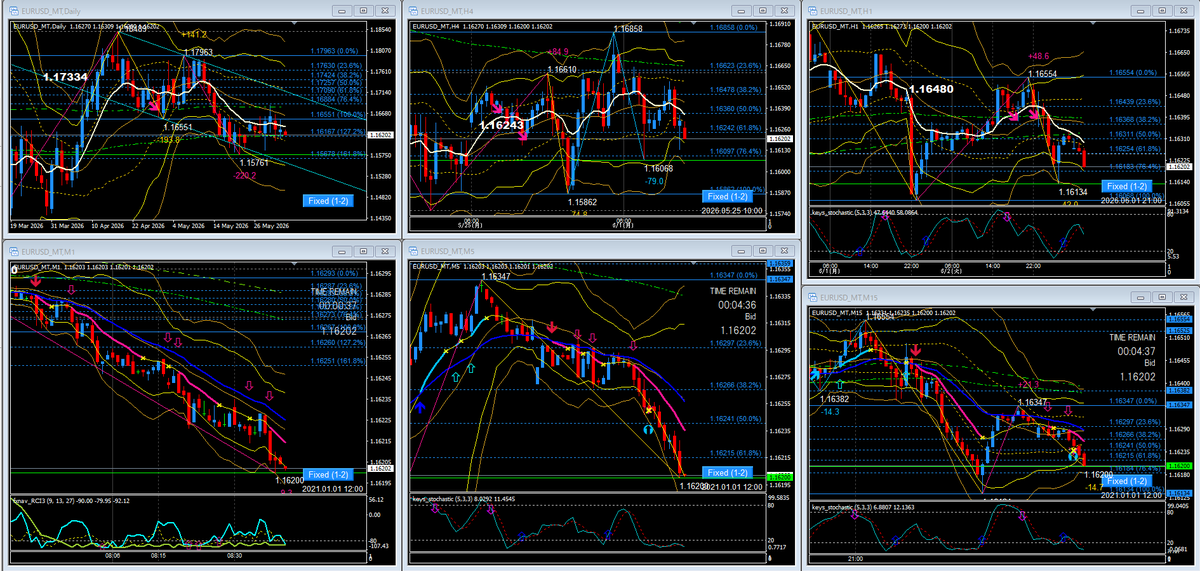Click the -220.2 pips label on Daily chart
1200x571 pixels.
(243, 175)
